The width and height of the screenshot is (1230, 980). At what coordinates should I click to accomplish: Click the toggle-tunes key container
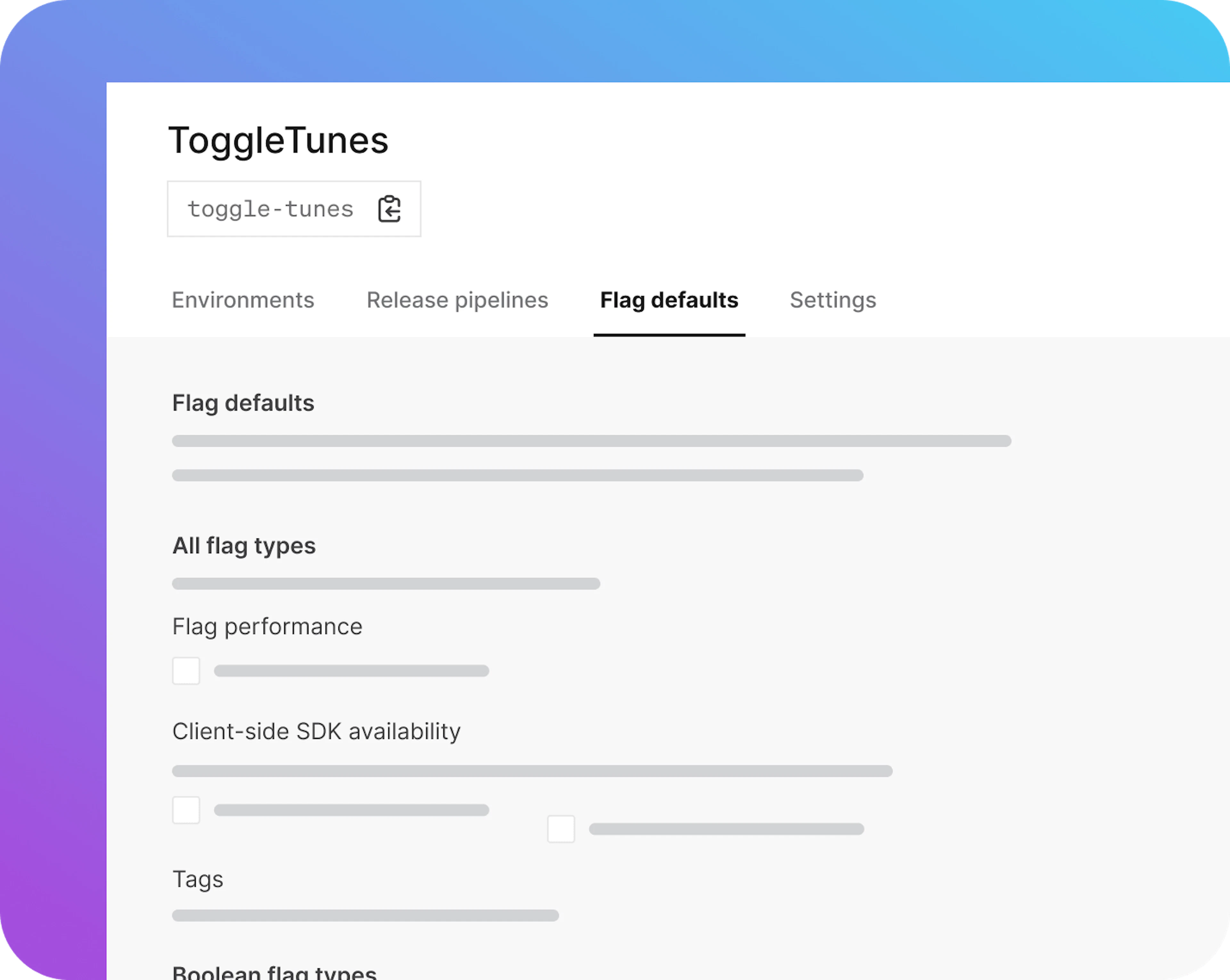point(294,209)
